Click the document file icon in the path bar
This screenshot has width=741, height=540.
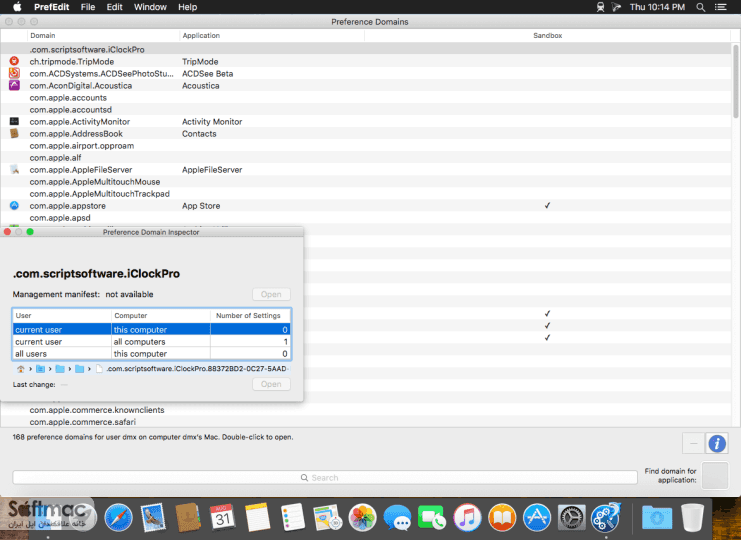tap(99, 369)
